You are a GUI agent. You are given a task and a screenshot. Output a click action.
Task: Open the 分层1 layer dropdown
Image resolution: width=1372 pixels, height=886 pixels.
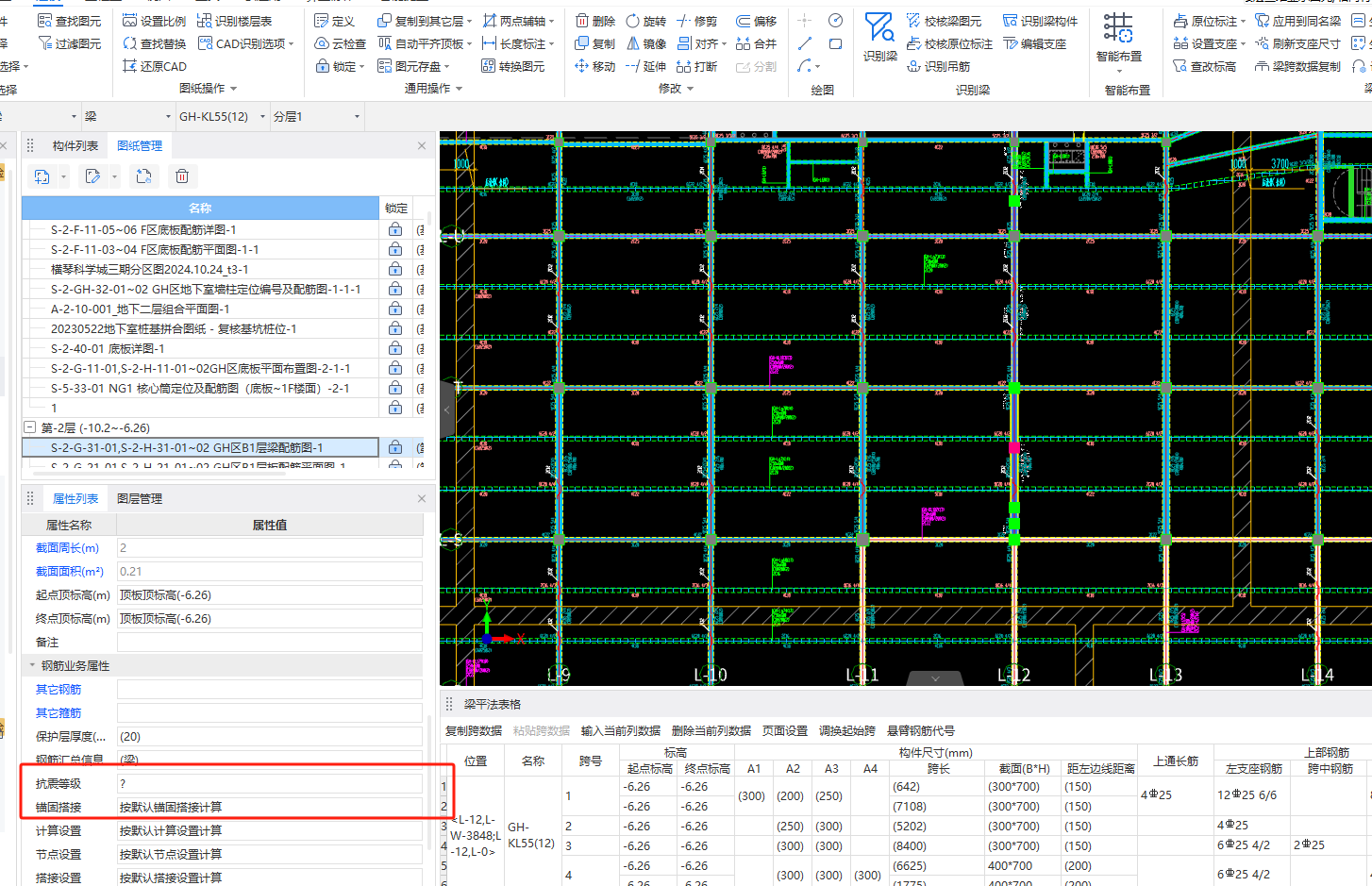(x=357, y=117)
